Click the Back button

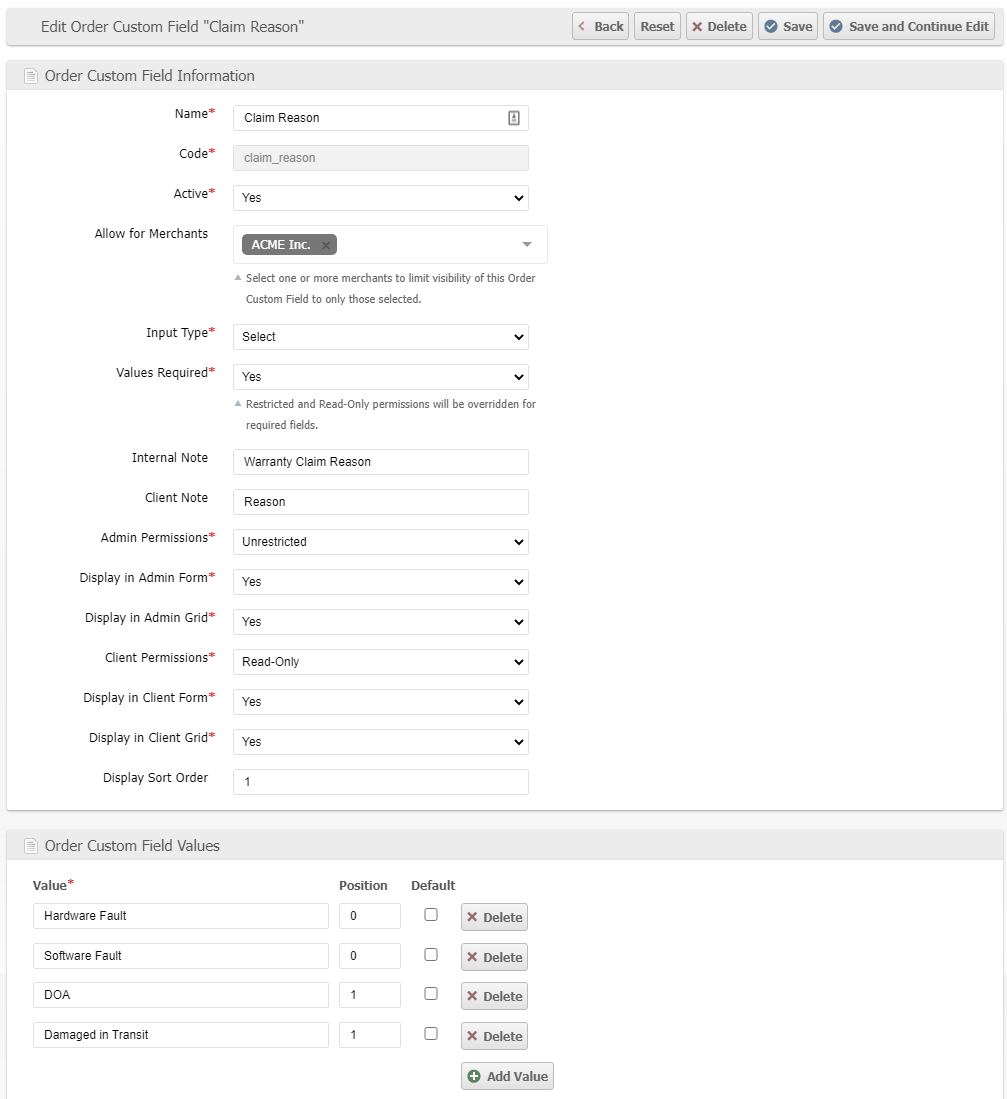coord(600,27)
